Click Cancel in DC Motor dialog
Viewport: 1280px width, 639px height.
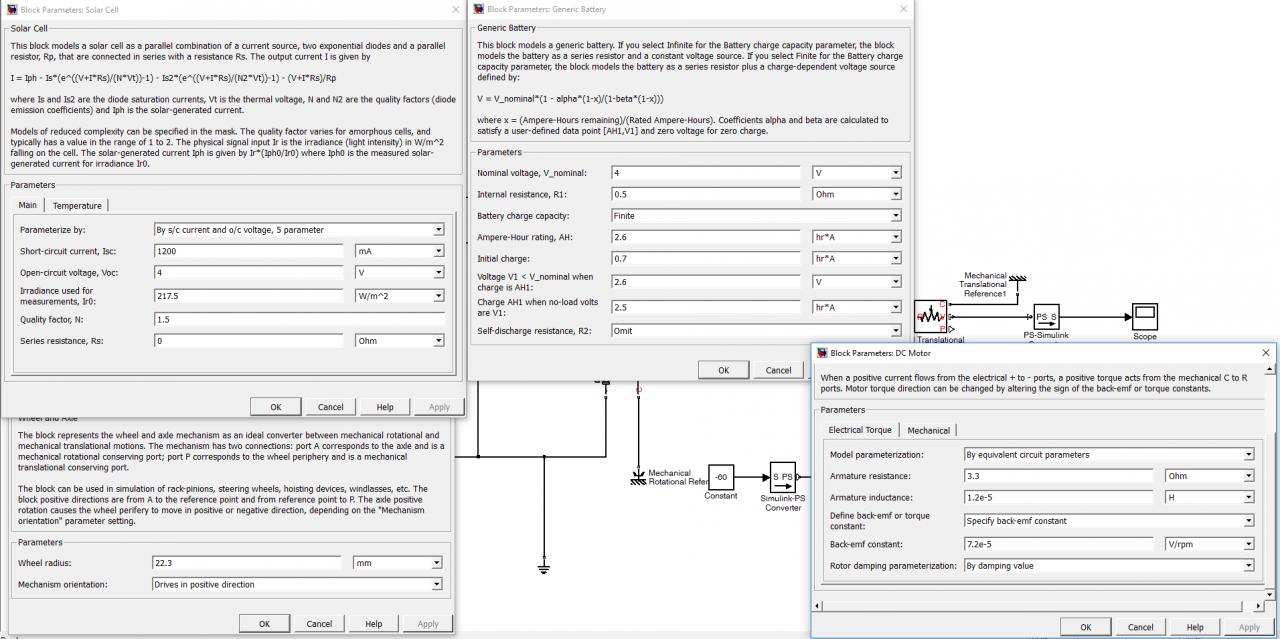tap(1141, 627)
